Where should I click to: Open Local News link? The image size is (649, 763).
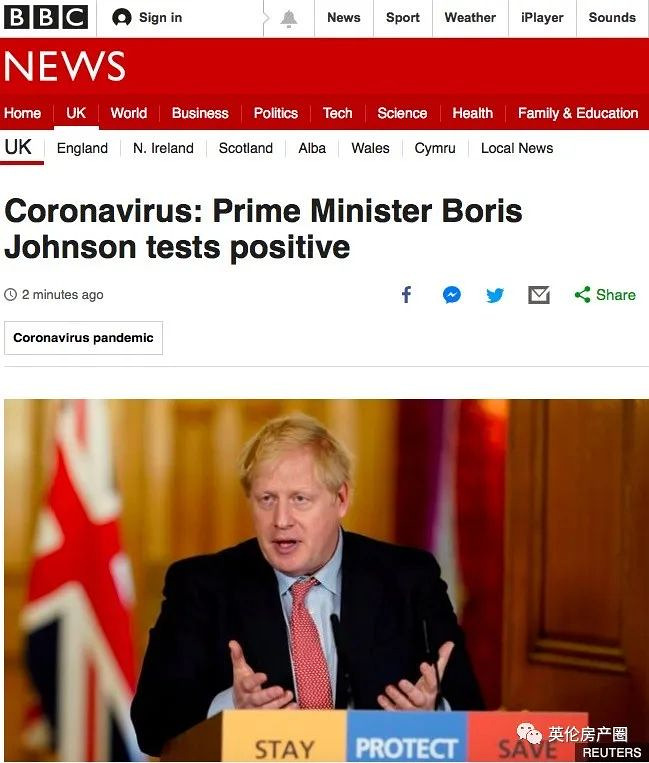517,148
